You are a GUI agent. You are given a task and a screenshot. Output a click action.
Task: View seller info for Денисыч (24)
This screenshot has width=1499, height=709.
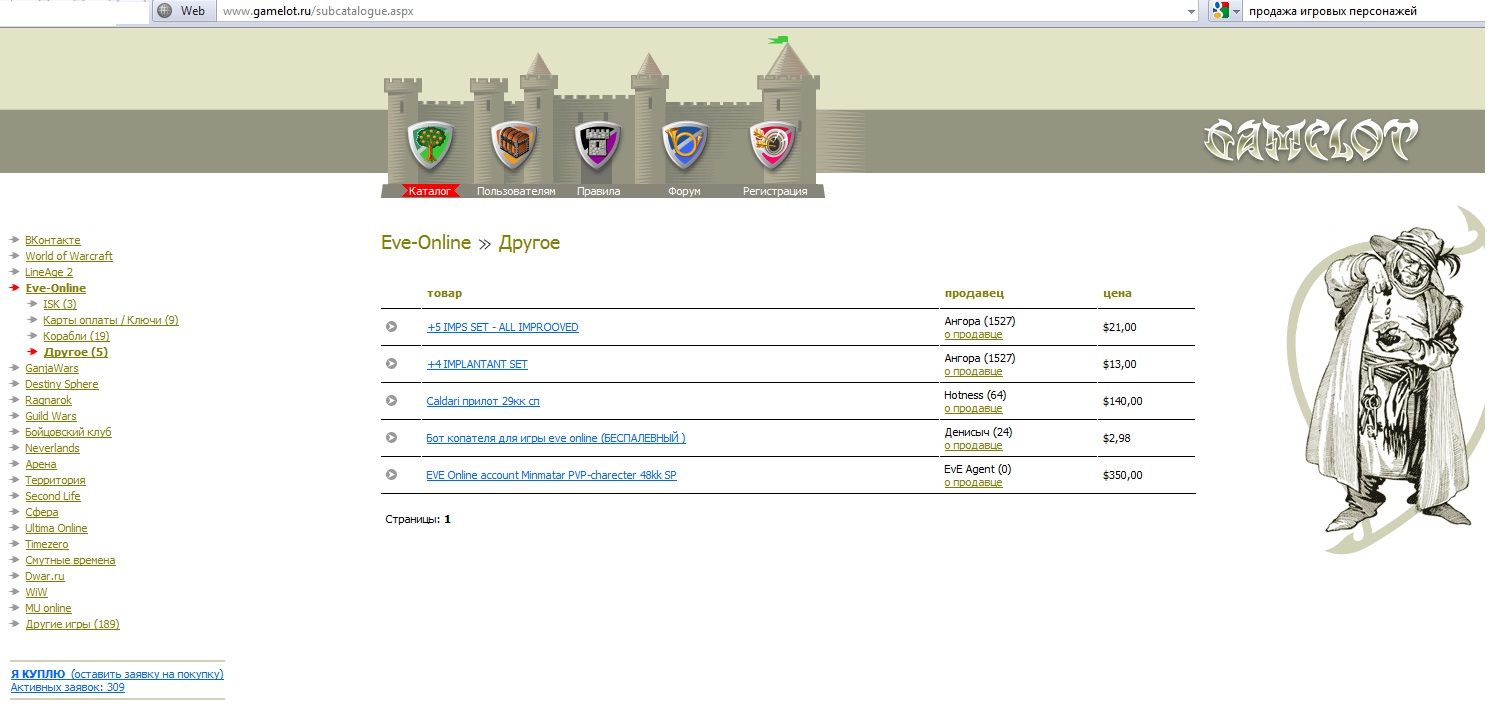(973, 445)
